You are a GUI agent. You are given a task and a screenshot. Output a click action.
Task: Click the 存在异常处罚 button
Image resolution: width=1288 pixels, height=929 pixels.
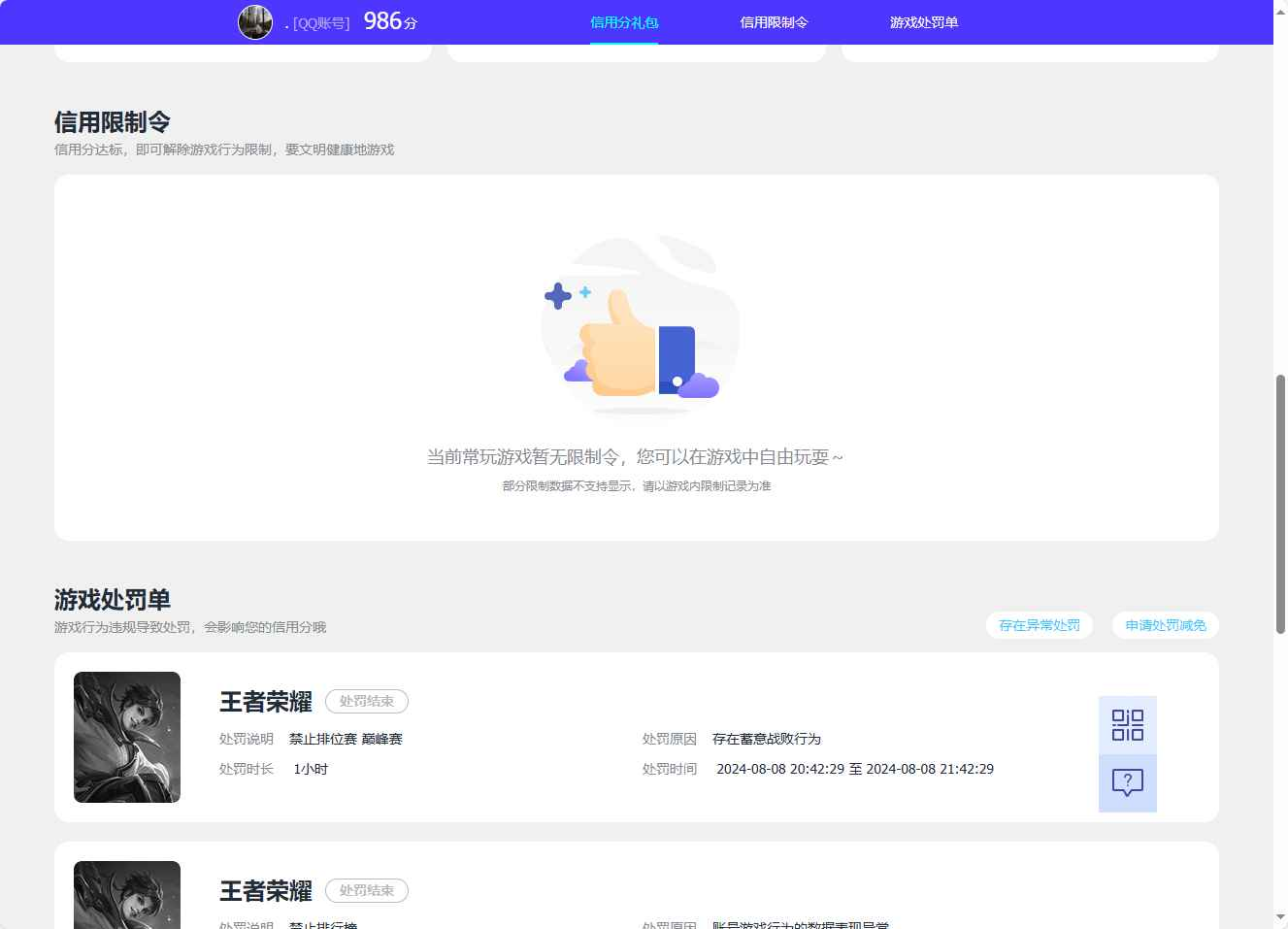(x=1040, y=625)
